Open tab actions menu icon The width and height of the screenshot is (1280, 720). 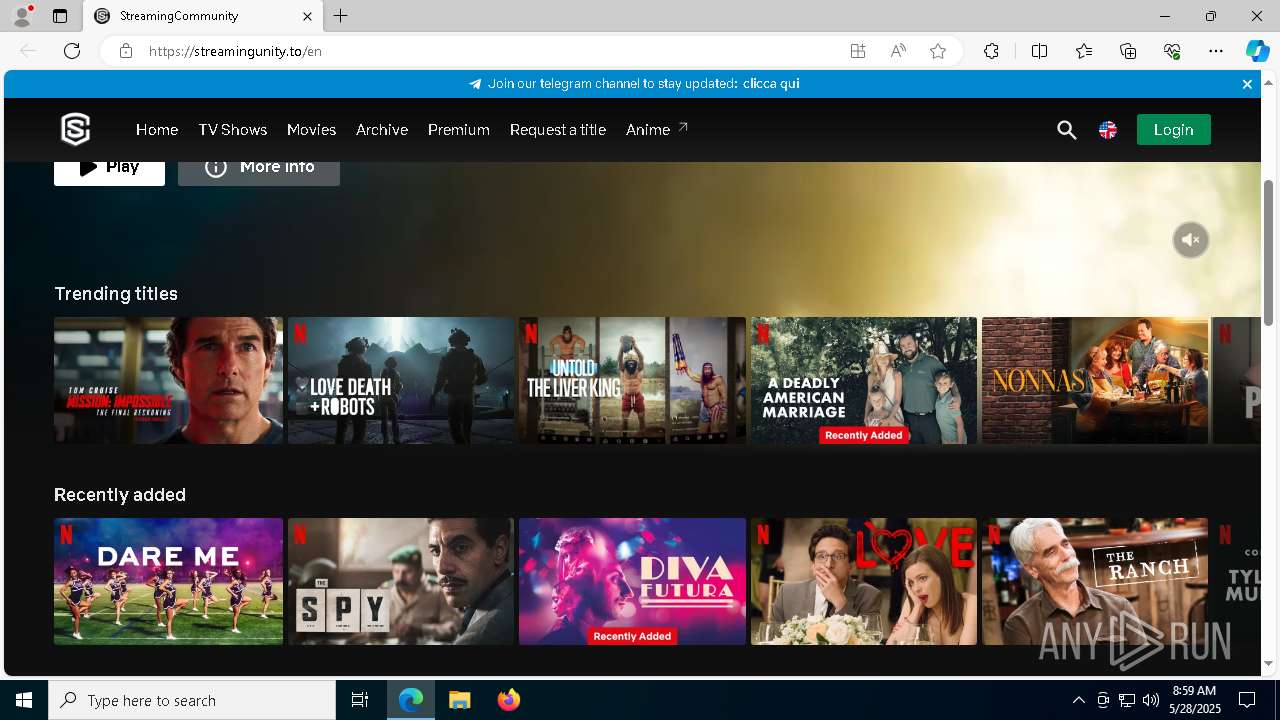(60, 16)
